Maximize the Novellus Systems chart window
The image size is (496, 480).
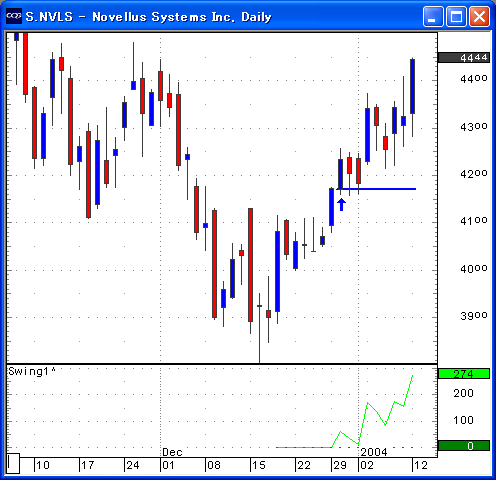point(456,16)
